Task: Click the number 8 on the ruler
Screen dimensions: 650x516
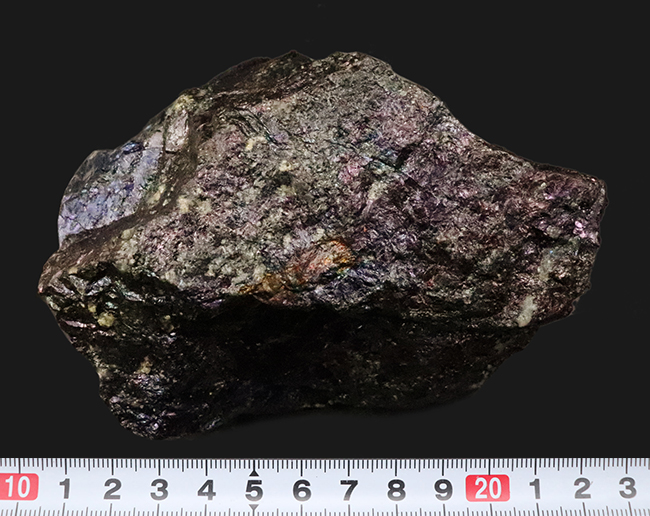Action: [x=396, y=489]
